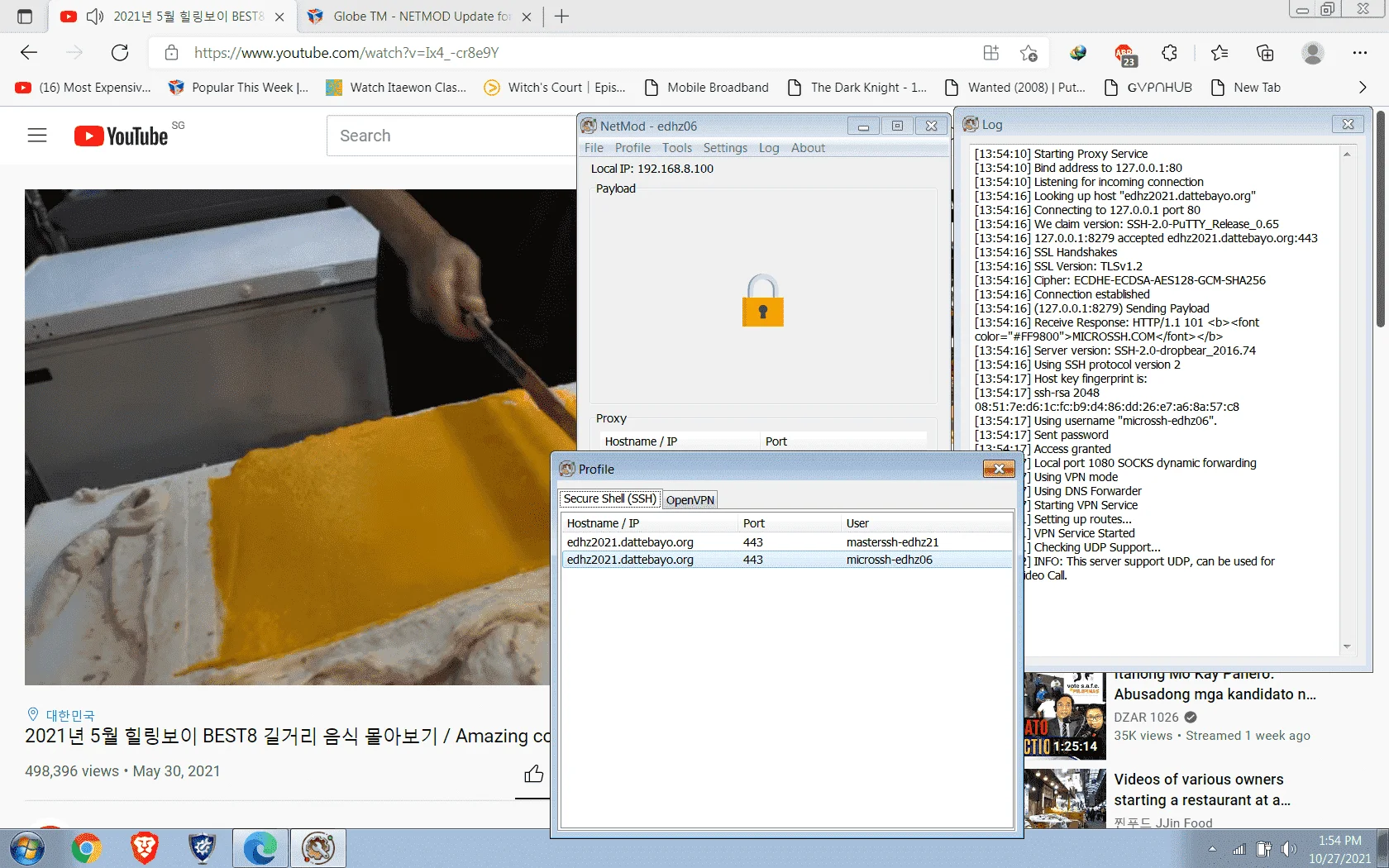The height and width of the screenshot is (868, 1389).
Task: Open Chrome from the taskbar
Action: point(87,849)
